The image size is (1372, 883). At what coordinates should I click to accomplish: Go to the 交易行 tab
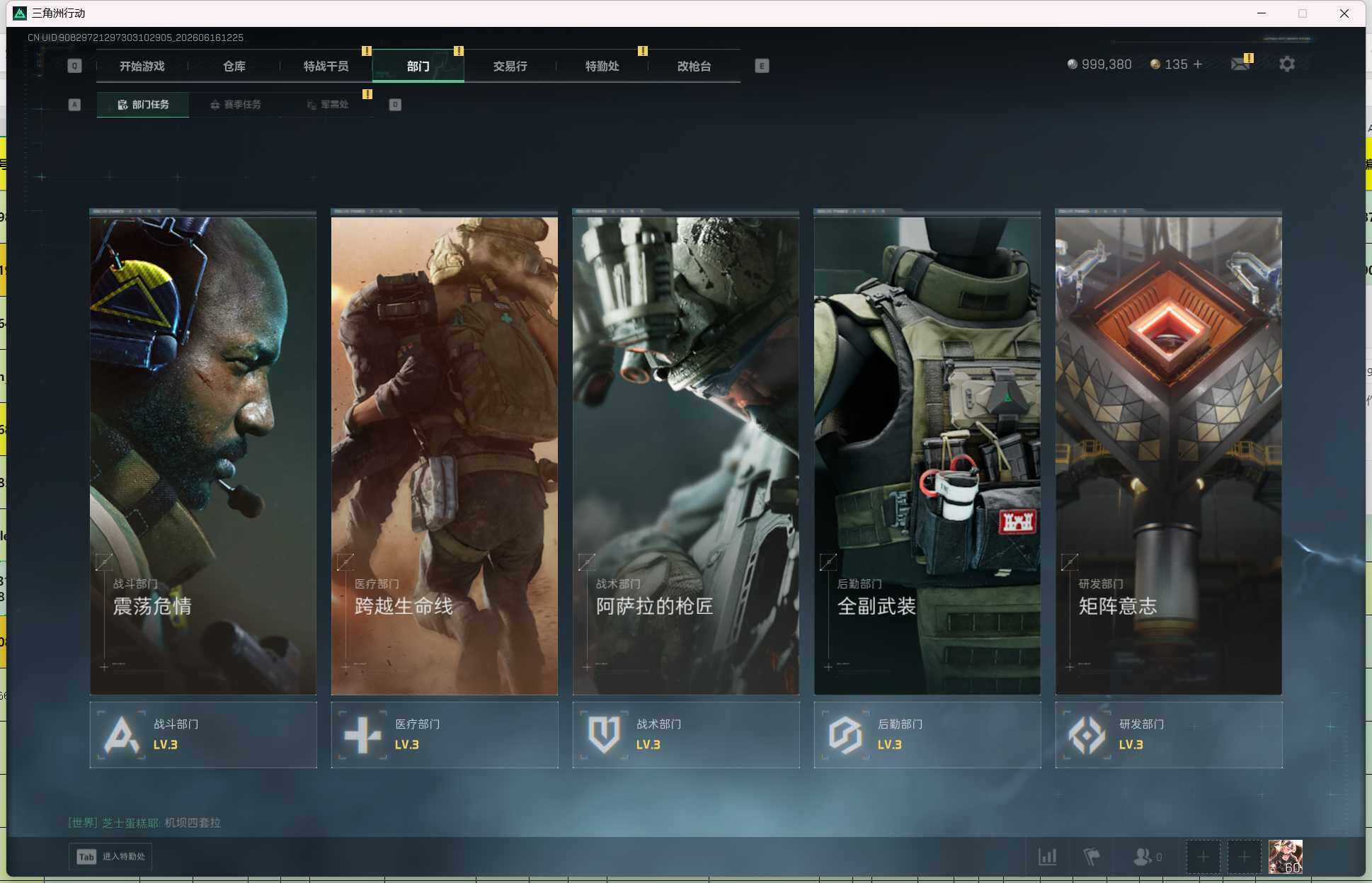click(510, 66)
